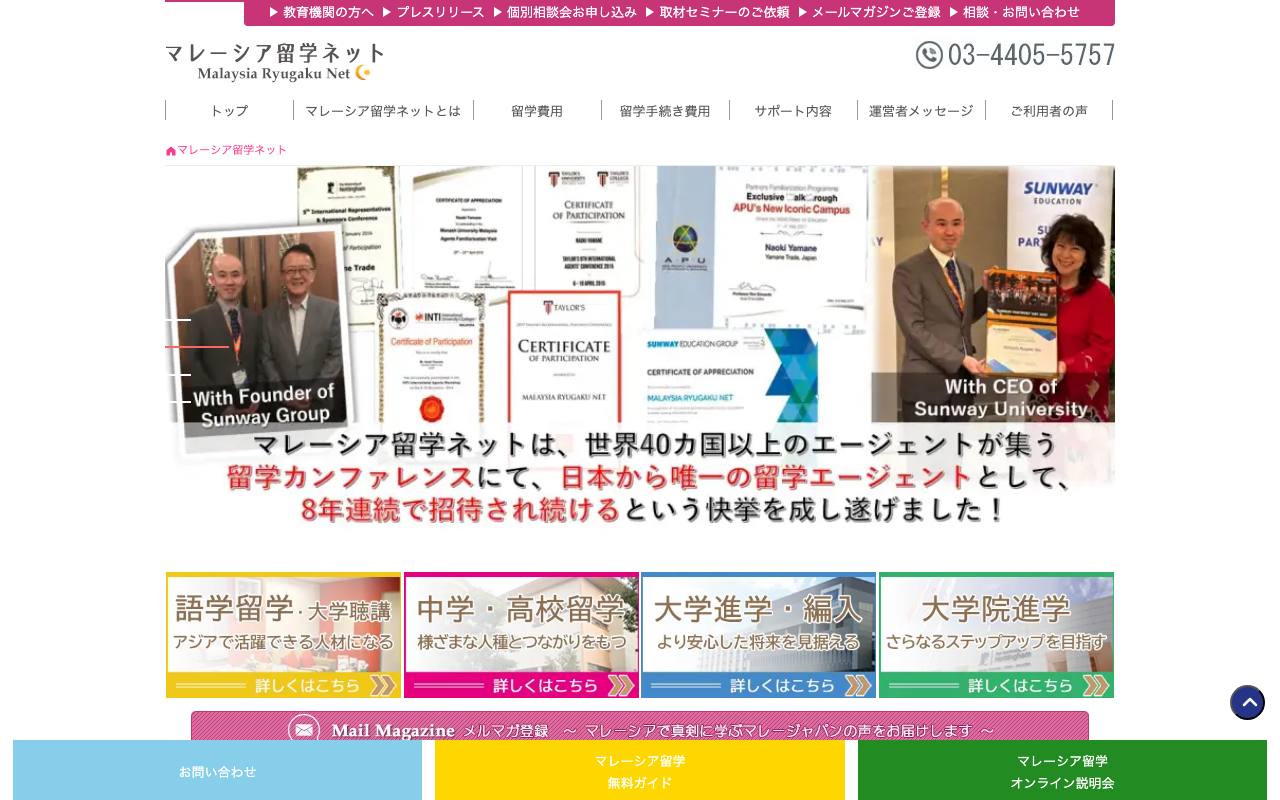Viewport: 1280px width, 800px height.
Task: Open the サポート内容 menu item
Action: [793, 111]
